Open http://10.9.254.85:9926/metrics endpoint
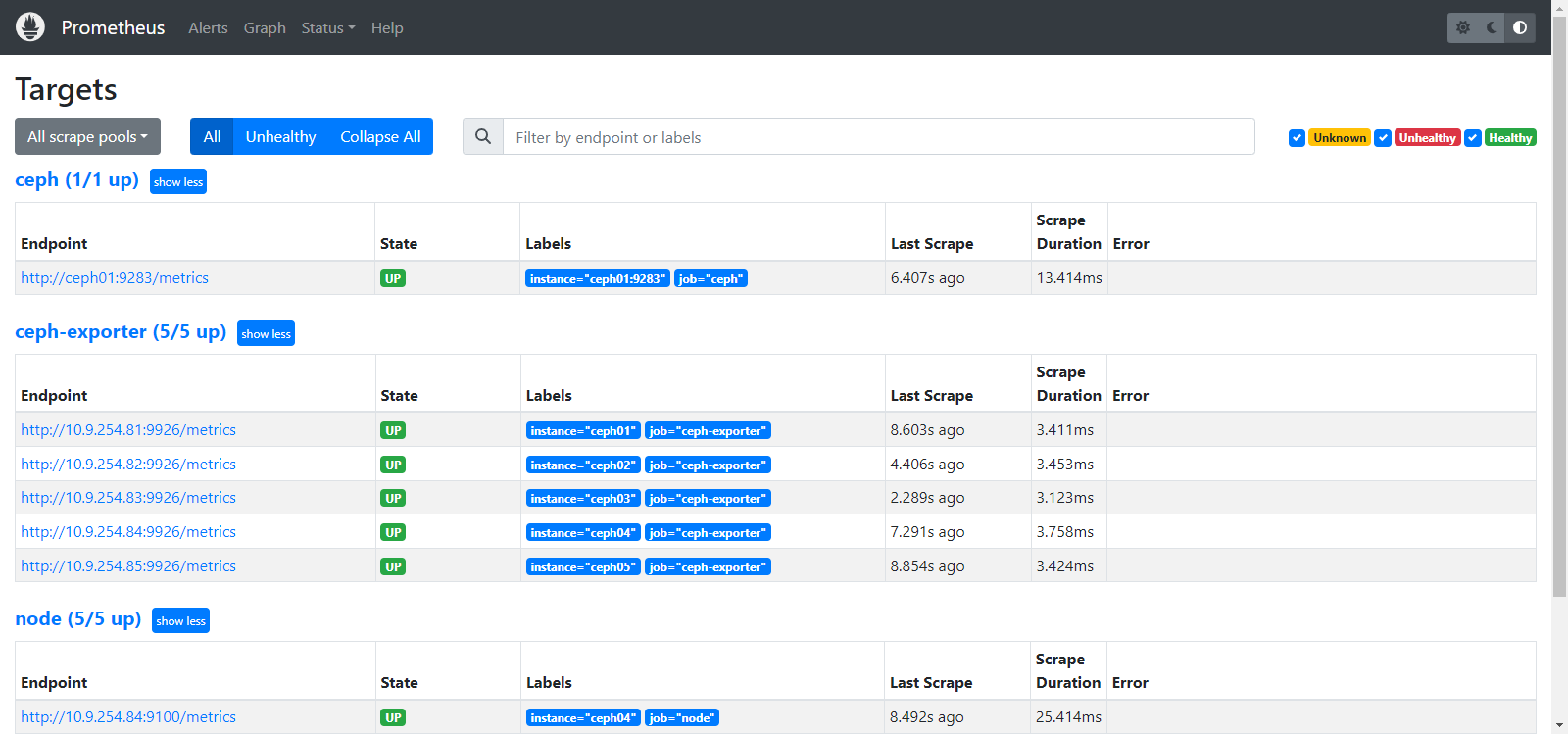 point(128,565)
